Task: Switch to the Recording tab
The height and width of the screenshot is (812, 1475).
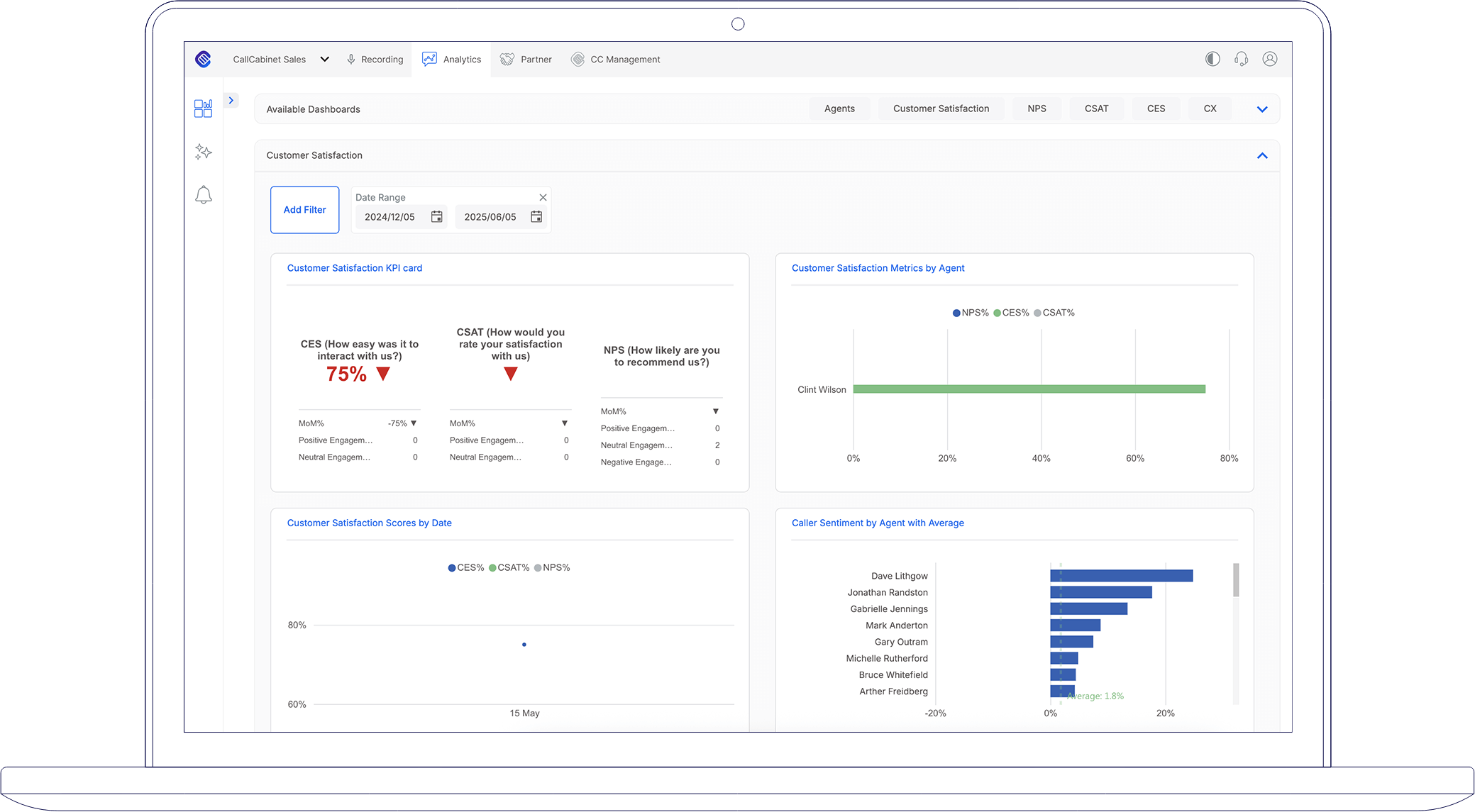Action: pyautogui.click(x=375, y=60)
